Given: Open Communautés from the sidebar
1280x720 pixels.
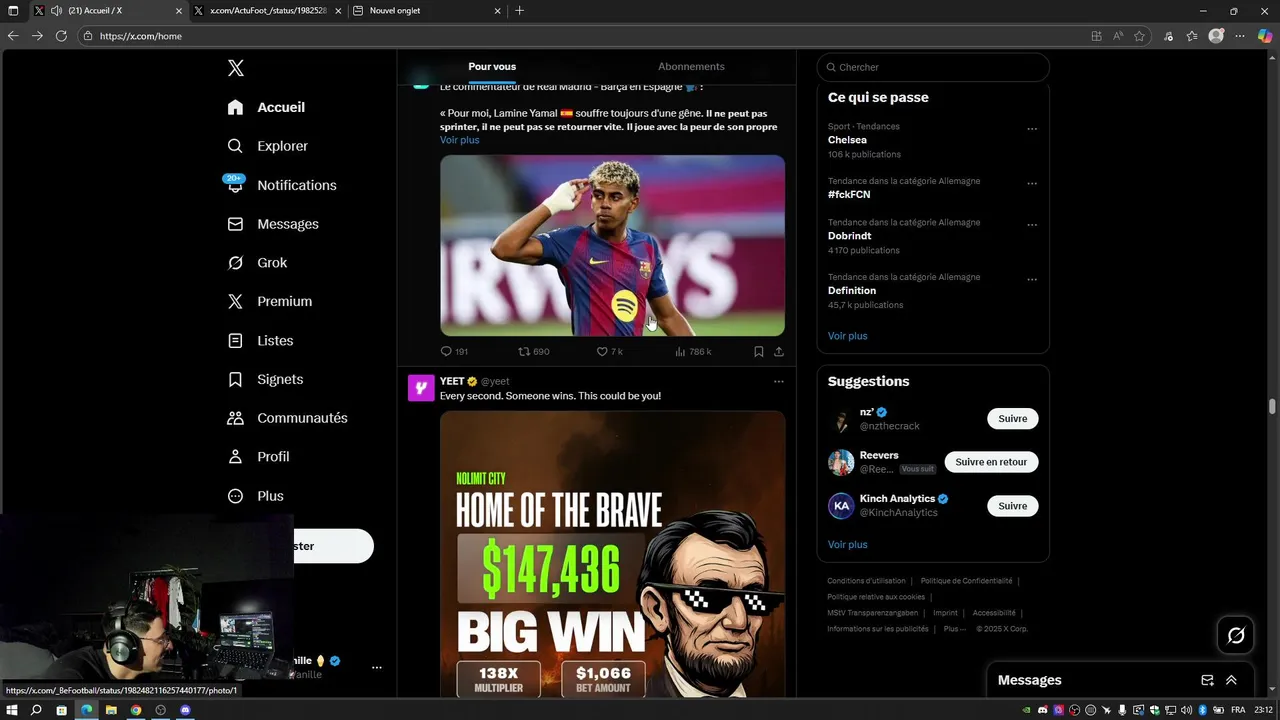Looking at the screenshot, I should pyautogui.click(x=287, y=418).
